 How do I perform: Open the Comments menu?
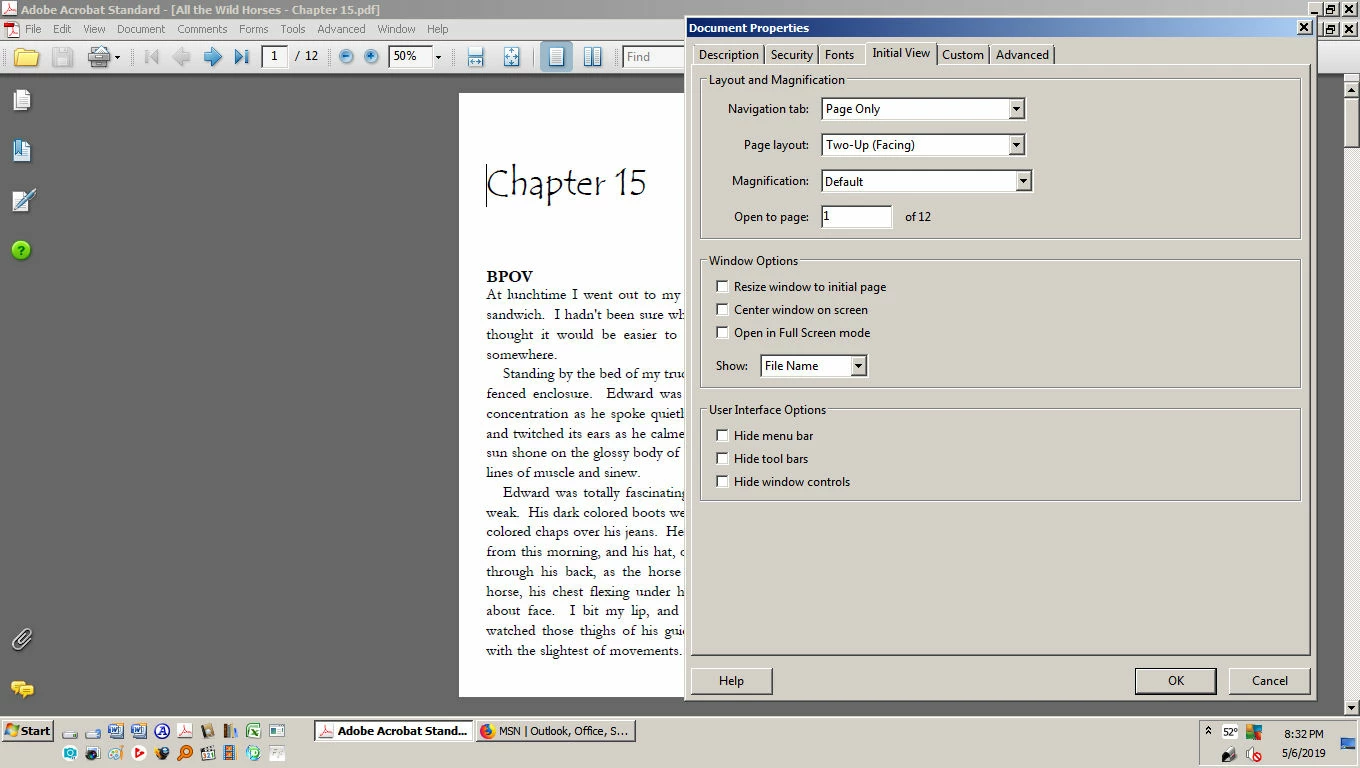(x=202, y=29)
